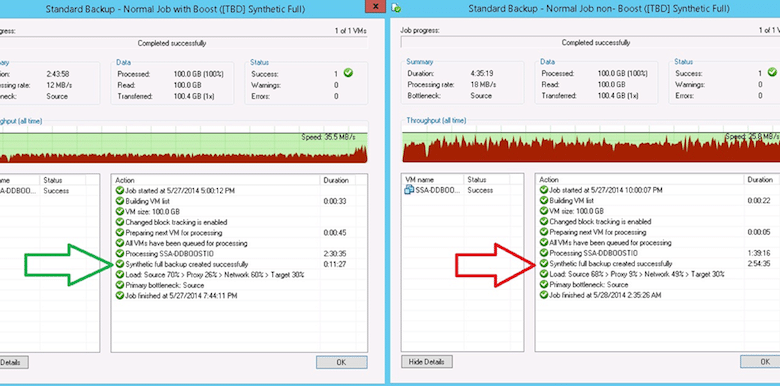
Task: Select 'Changed block tracking is enabled' in non-Boost window
Action: [x=658, y=221]
